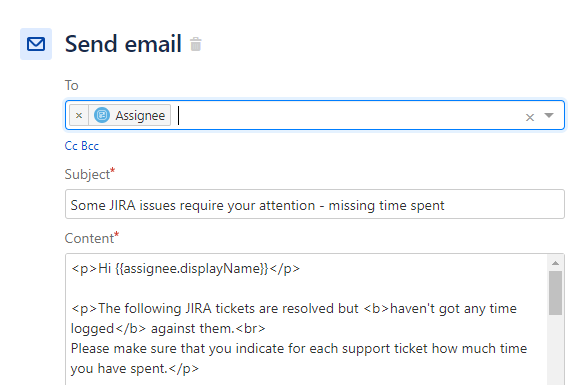Click the Send email heading text

[x=123, y=44]
